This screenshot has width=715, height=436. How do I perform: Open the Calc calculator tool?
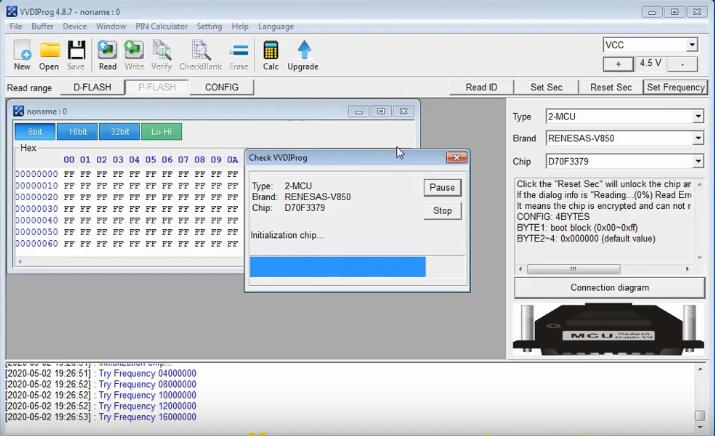point(270,55)
